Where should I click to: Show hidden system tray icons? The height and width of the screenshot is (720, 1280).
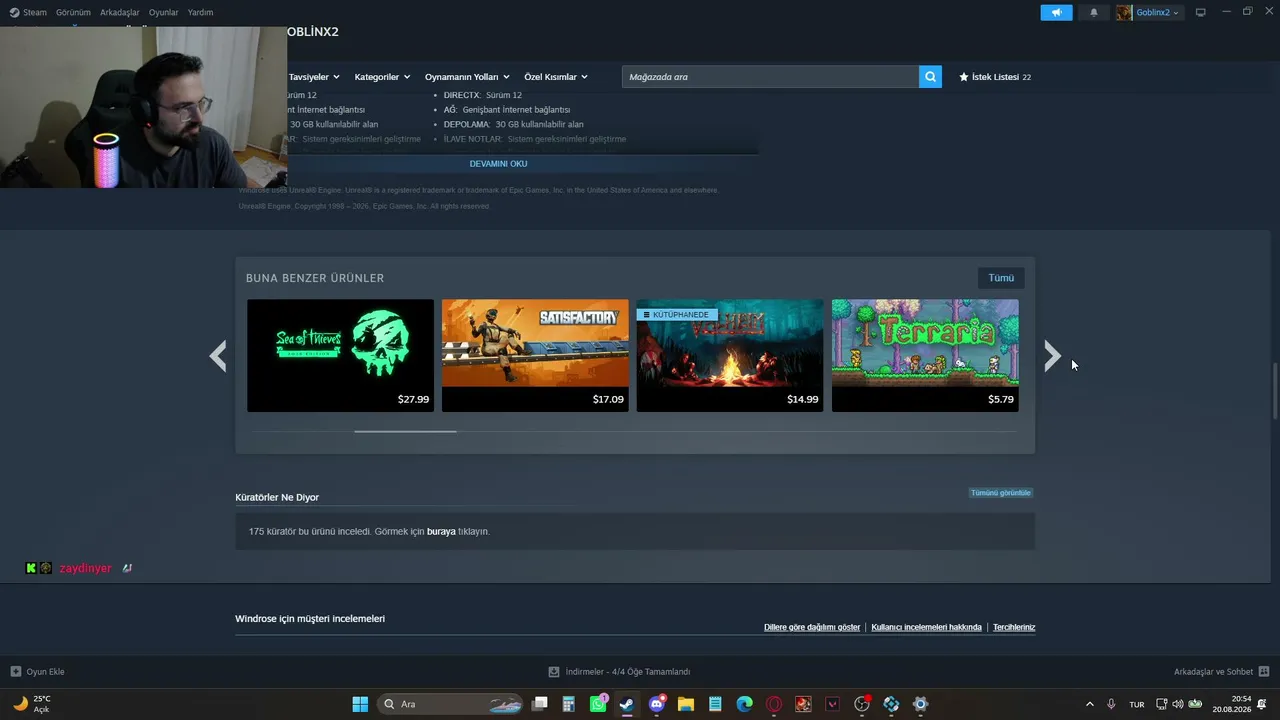coord(1090,704)
